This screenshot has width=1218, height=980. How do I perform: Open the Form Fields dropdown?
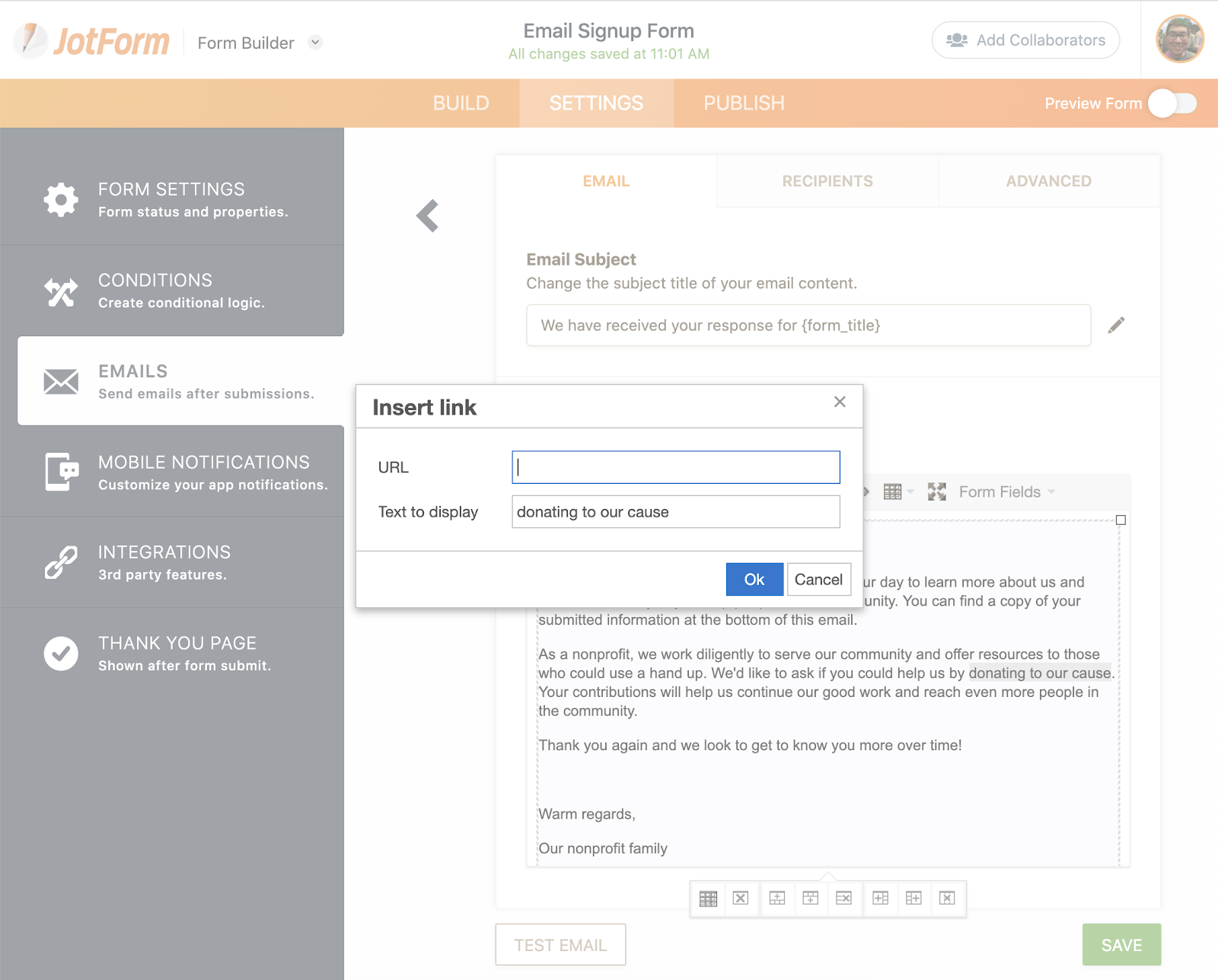[x=1006, y=492]
